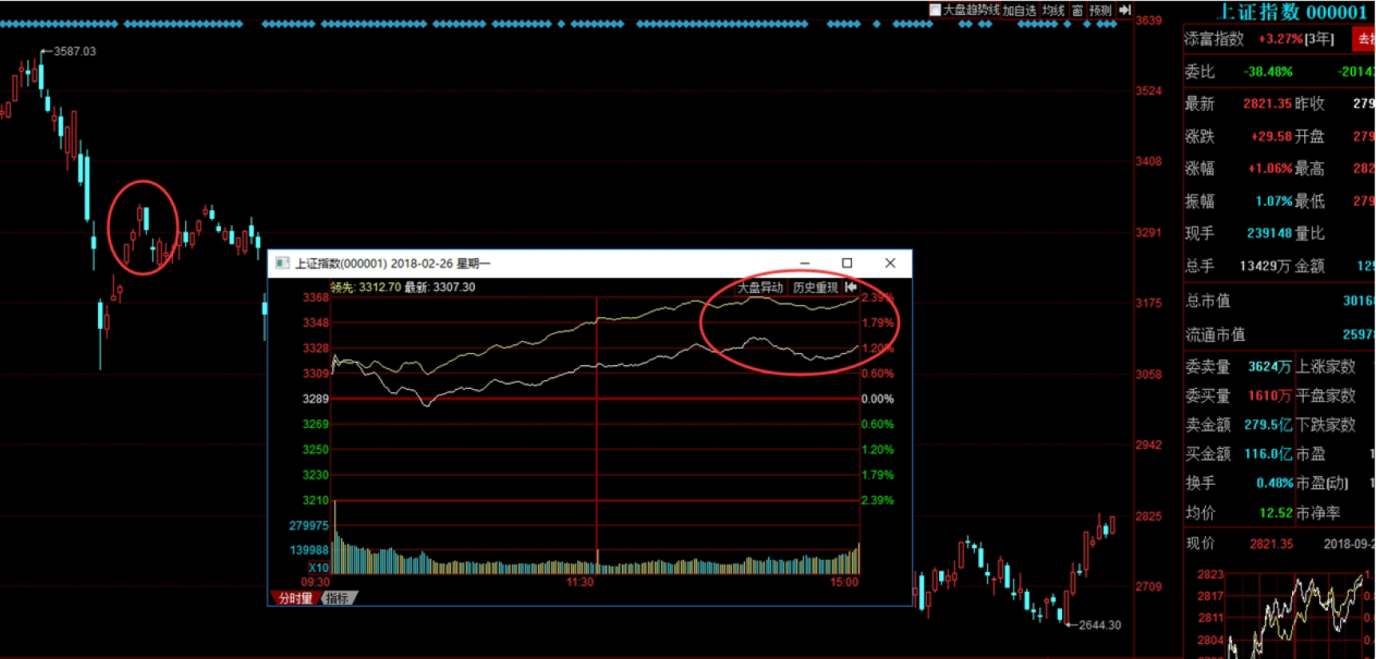Click the 加自选 button
This screenshot has width=1376, height=659.
pos(1020,10)
